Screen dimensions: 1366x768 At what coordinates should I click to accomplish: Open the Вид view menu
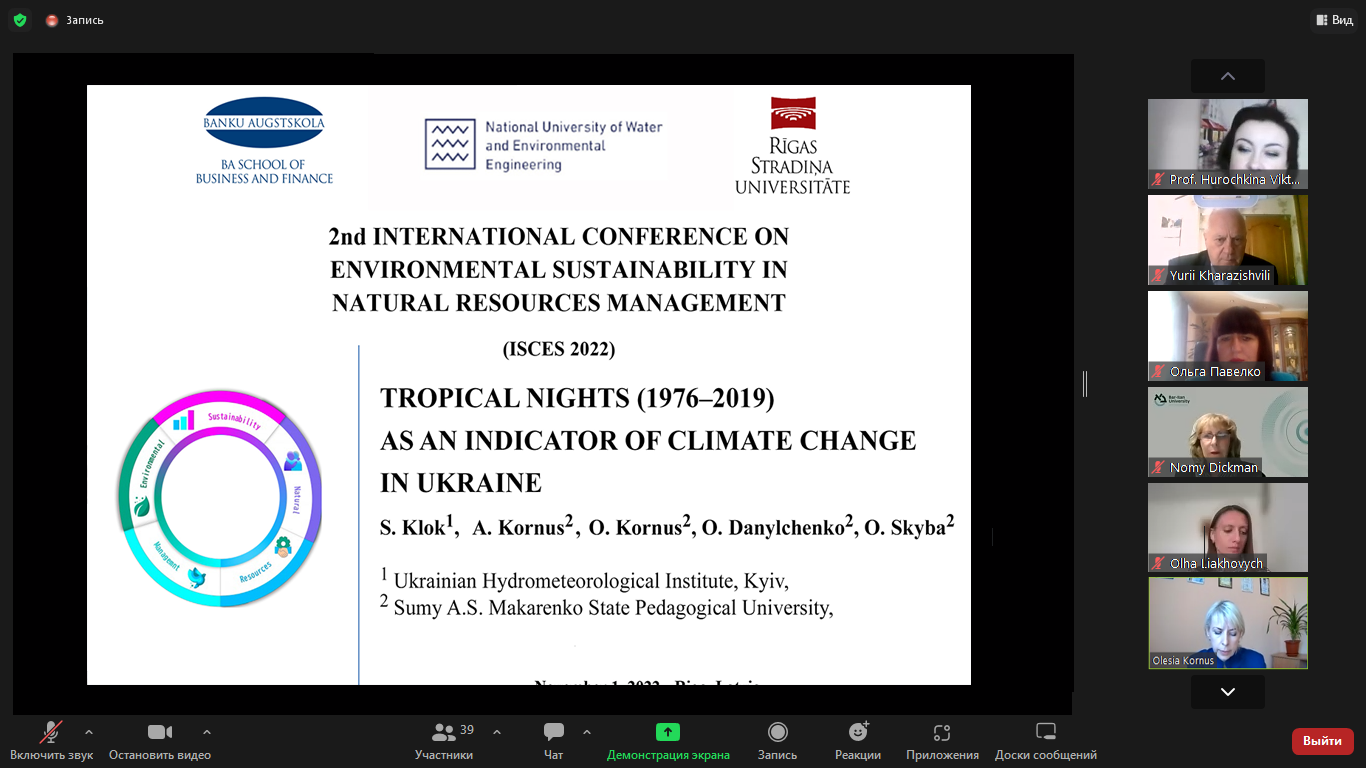1334,20
